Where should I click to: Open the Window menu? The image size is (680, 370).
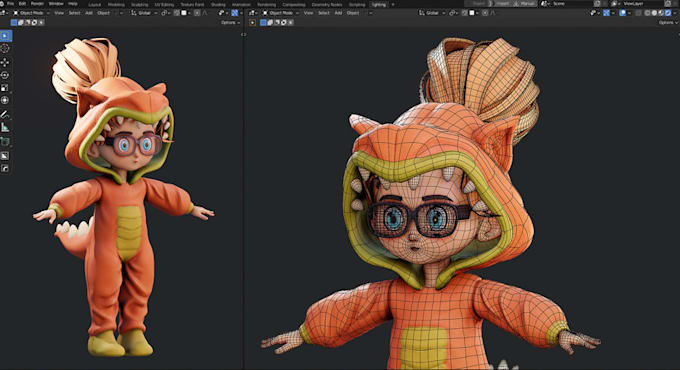point(56,4)
